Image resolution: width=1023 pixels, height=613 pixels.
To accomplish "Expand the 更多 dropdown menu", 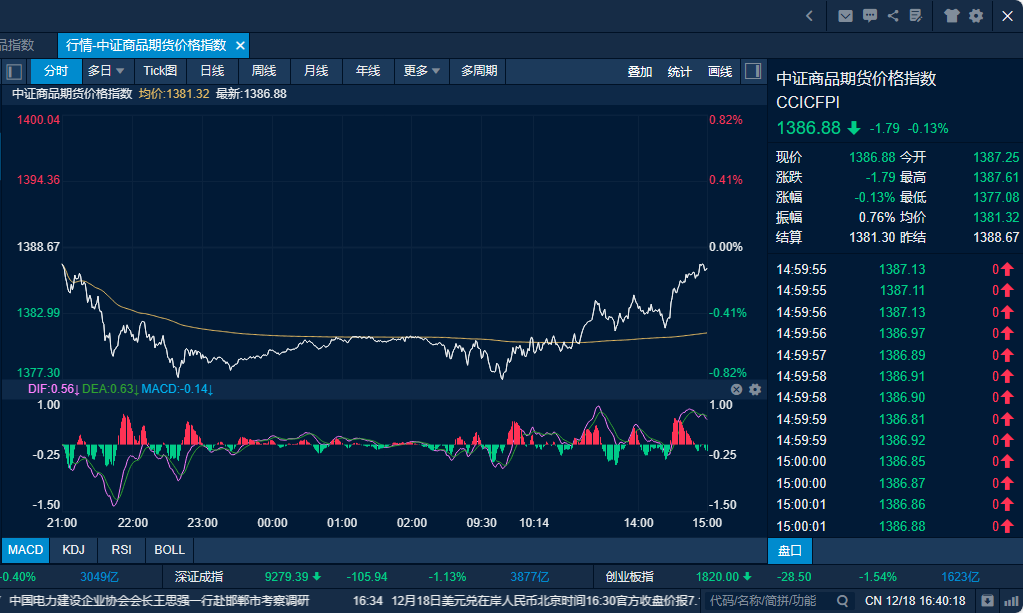I will (422, 71).
